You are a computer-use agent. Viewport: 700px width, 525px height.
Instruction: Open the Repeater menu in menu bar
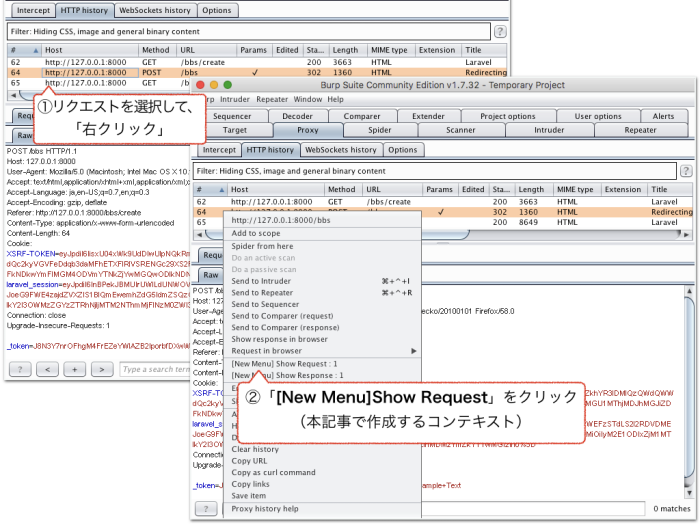pyautogui.click(x=272, y=99)
